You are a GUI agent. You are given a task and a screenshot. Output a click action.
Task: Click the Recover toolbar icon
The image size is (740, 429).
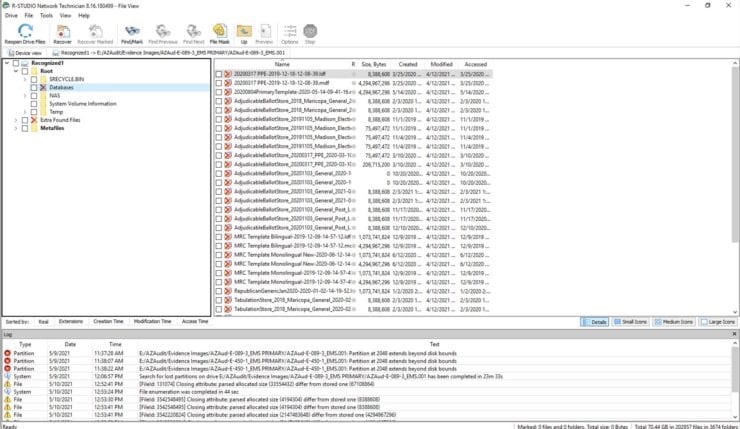[x=61, y=32]
